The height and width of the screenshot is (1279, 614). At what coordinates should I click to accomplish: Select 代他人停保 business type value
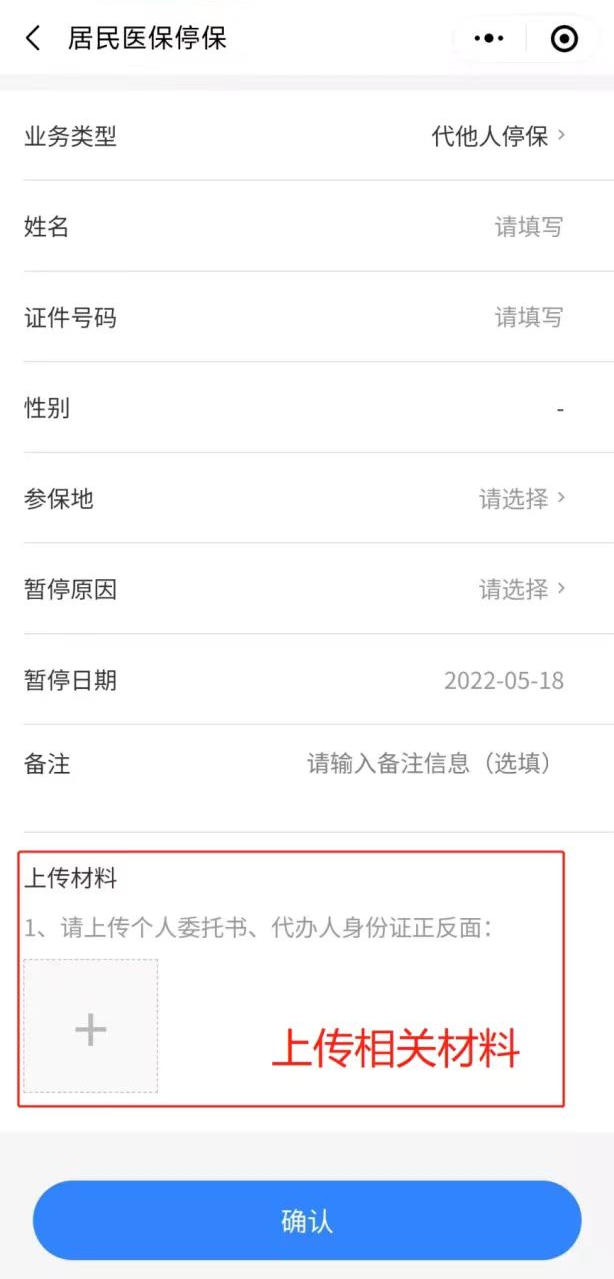tap(490, 136)
